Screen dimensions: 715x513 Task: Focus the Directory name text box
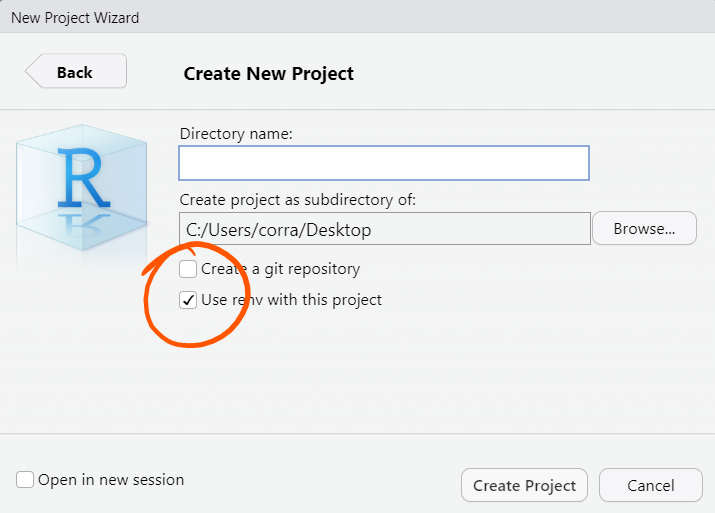[384, 163]
